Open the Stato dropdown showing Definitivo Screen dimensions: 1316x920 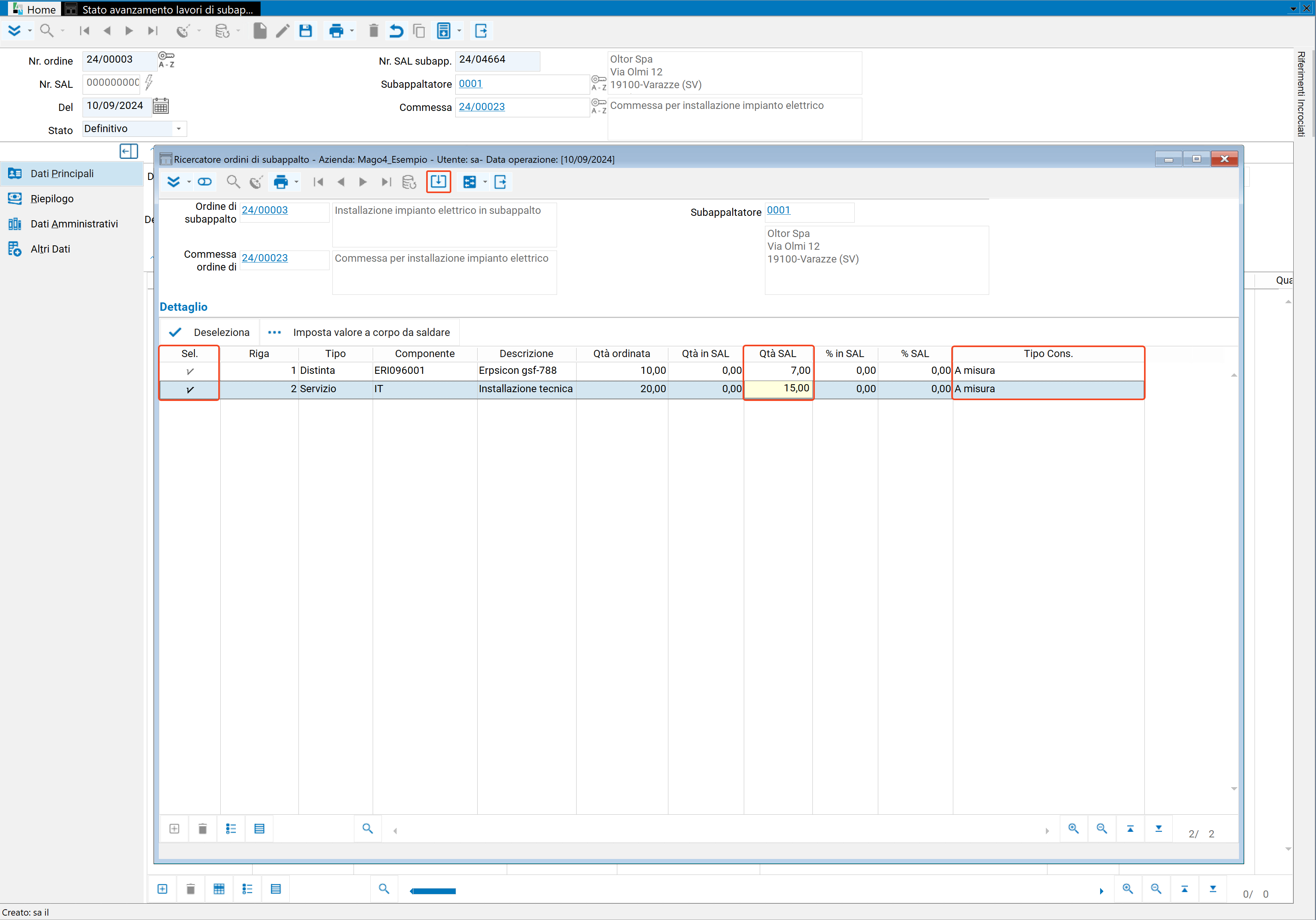tap(179, 129)
